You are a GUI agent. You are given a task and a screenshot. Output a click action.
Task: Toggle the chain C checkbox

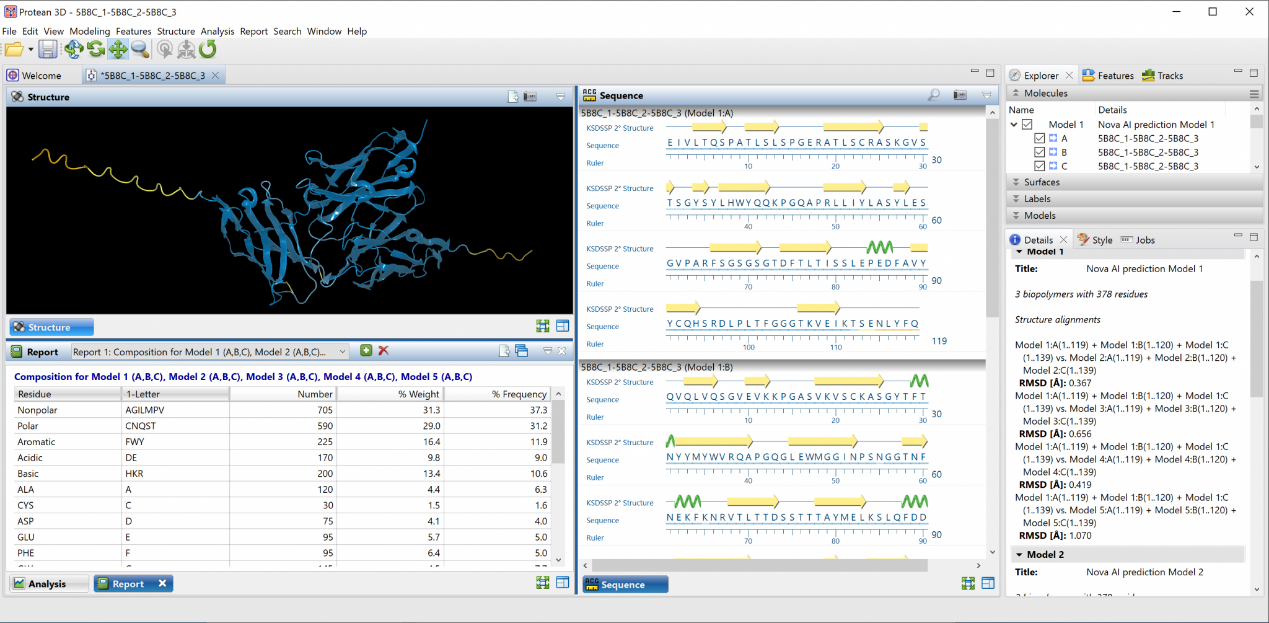click(1040, 166)
